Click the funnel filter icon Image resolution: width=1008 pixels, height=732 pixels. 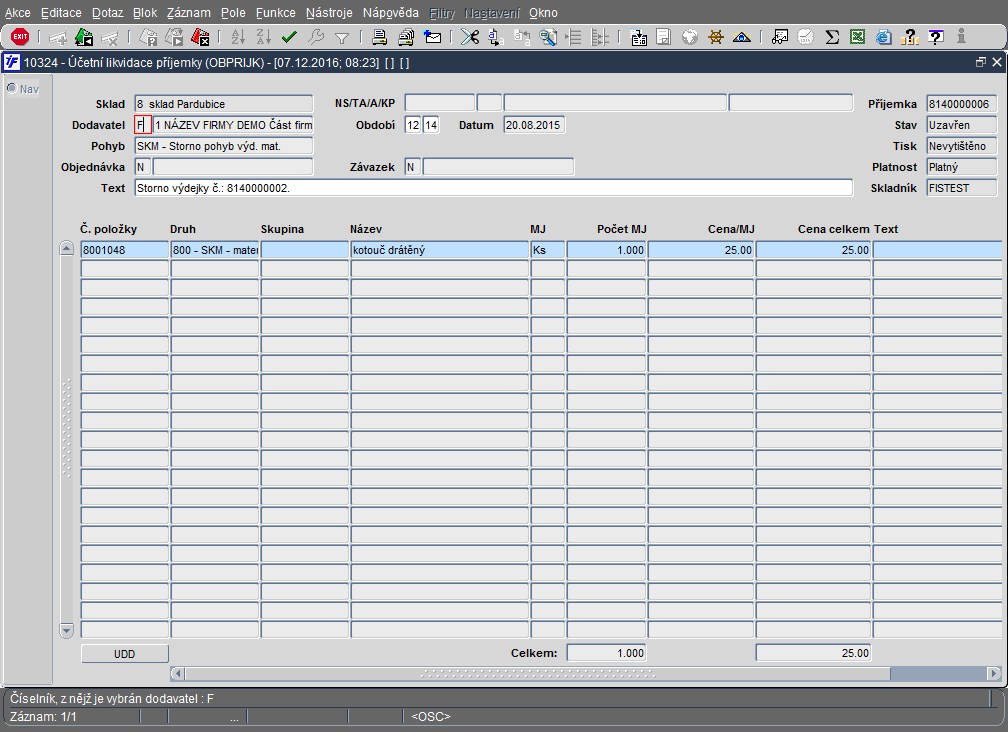342,38
